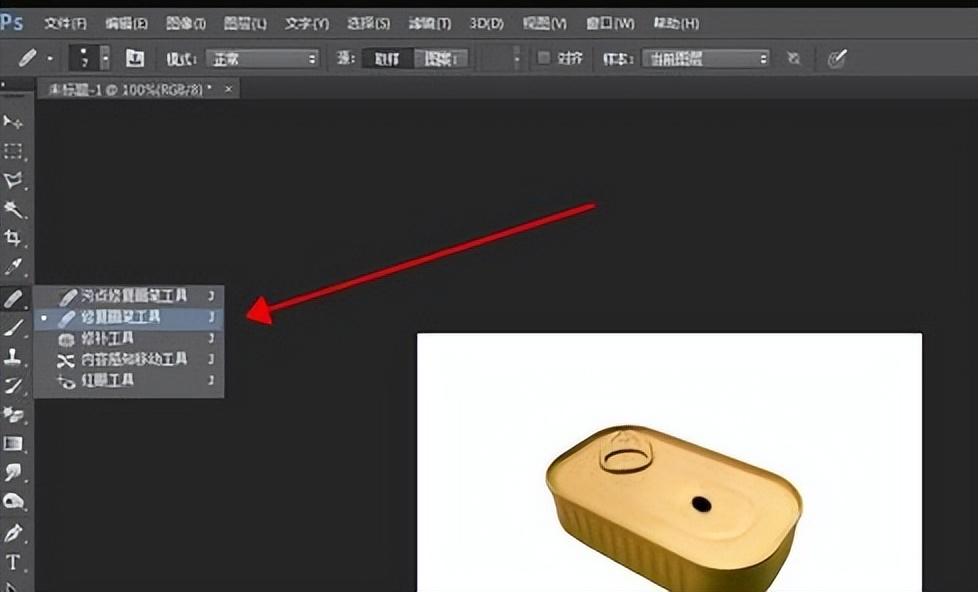Select the Rectangular Marquee tool

pyautogui.click(x=13, y=151)
